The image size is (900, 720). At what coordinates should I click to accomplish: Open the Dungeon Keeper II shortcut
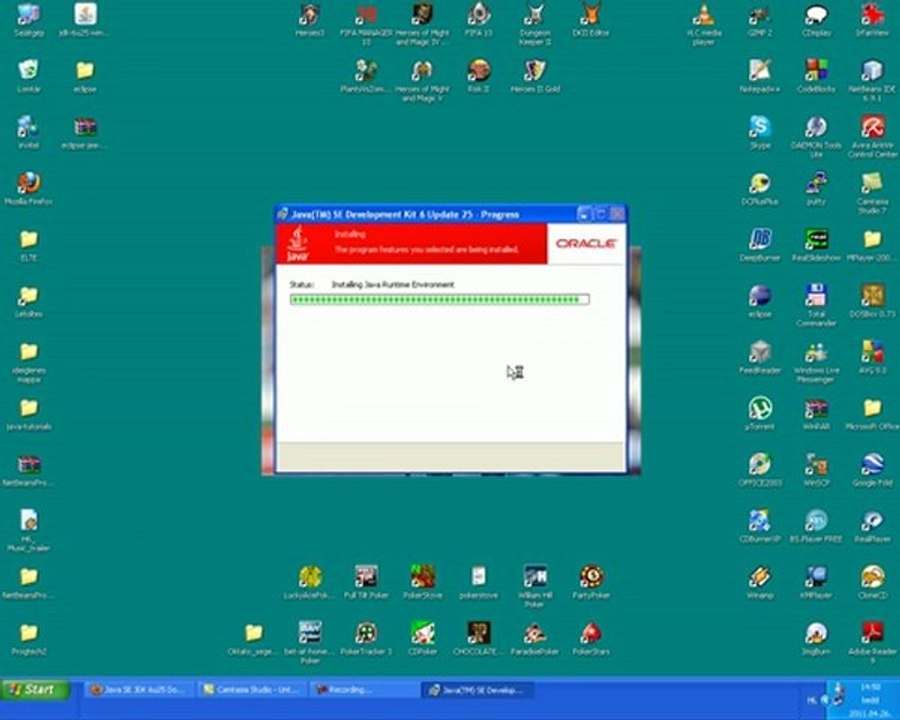pyautogui.click(x=534, y=25)
